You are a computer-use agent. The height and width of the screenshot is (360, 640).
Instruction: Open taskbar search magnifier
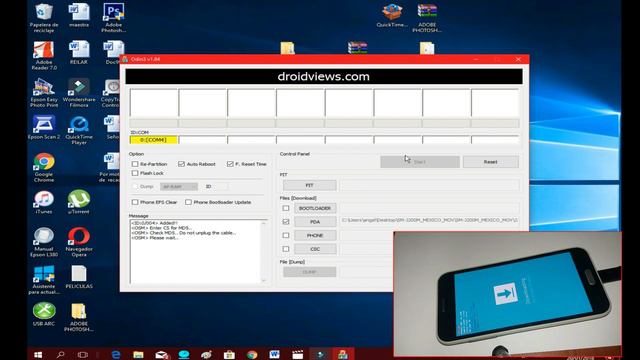[x=60, y=355]
